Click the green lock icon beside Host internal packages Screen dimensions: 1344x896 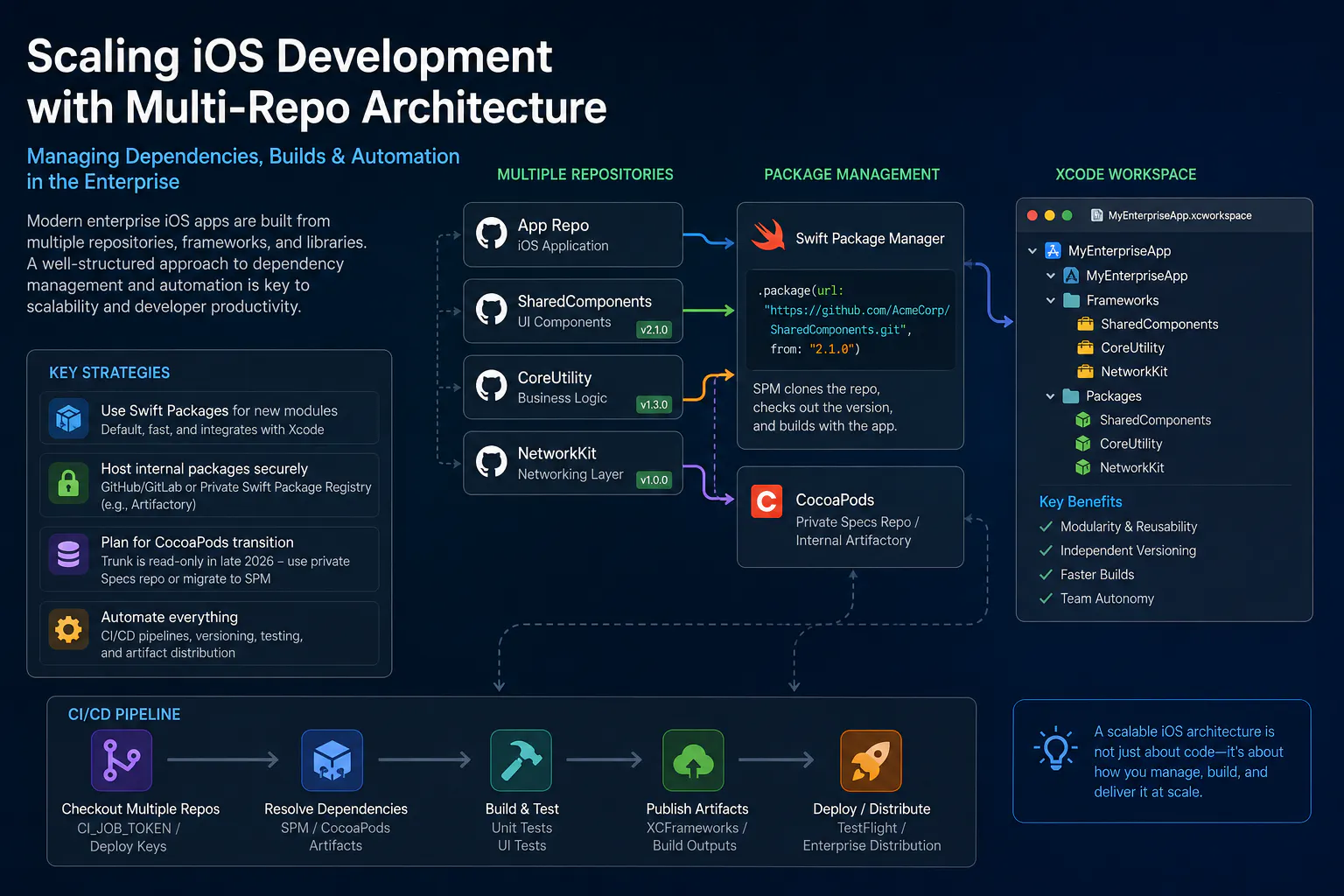pyautogui.click(x=68, y=482)
